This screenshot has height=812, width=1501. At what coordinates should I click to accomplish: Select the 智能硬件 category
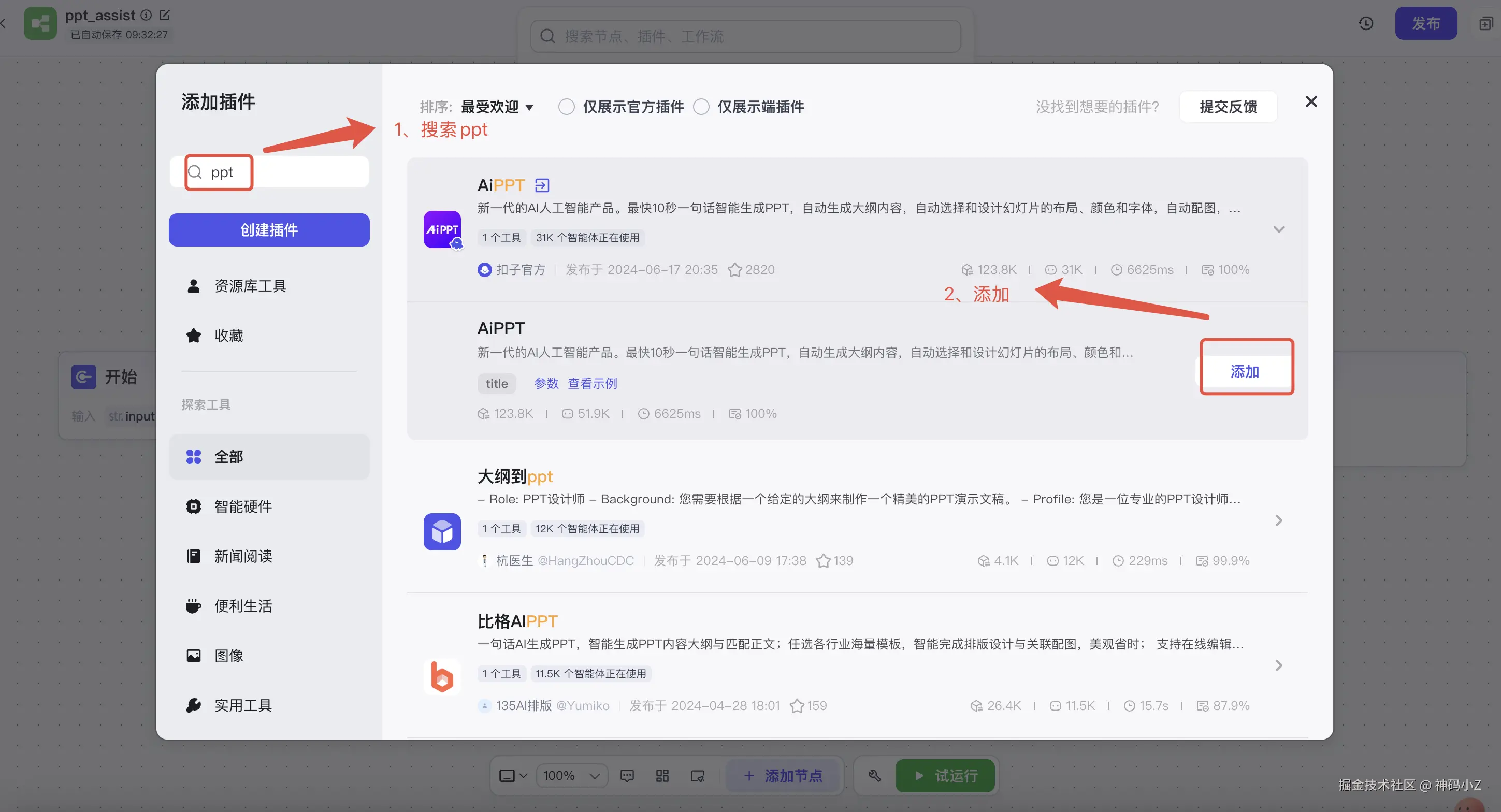(243, 506)
